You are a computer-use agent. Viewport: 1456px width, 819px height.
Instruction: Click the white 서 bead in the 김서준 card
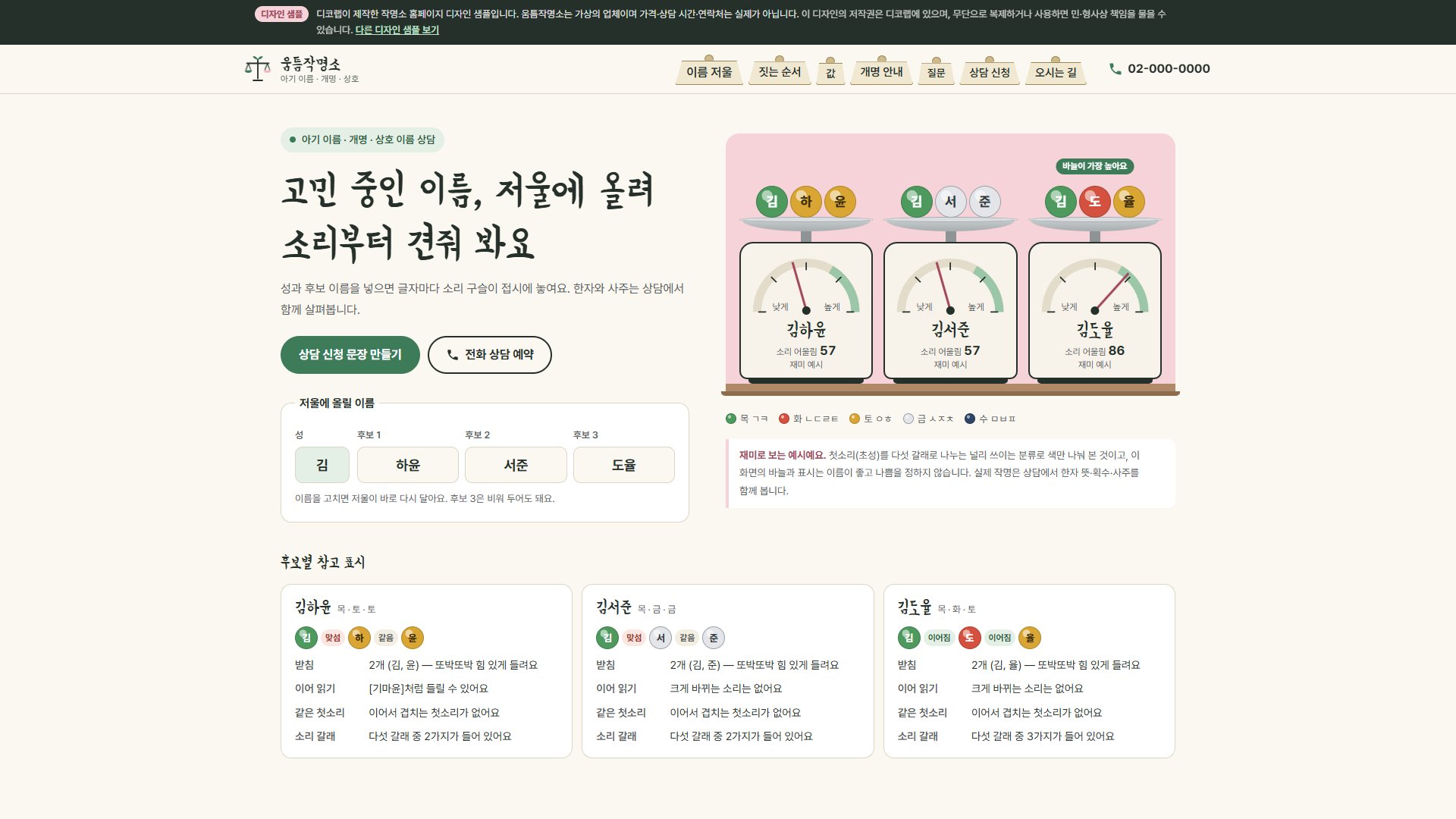coord(661,638)
